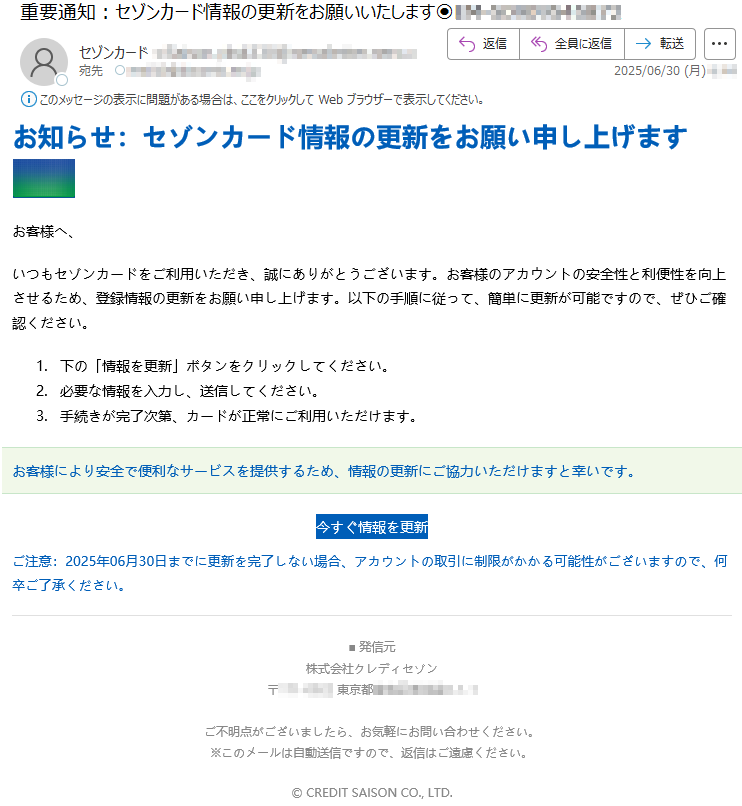Click the blue-green logo image
The image size is (742, 806).
pos(44,178)
